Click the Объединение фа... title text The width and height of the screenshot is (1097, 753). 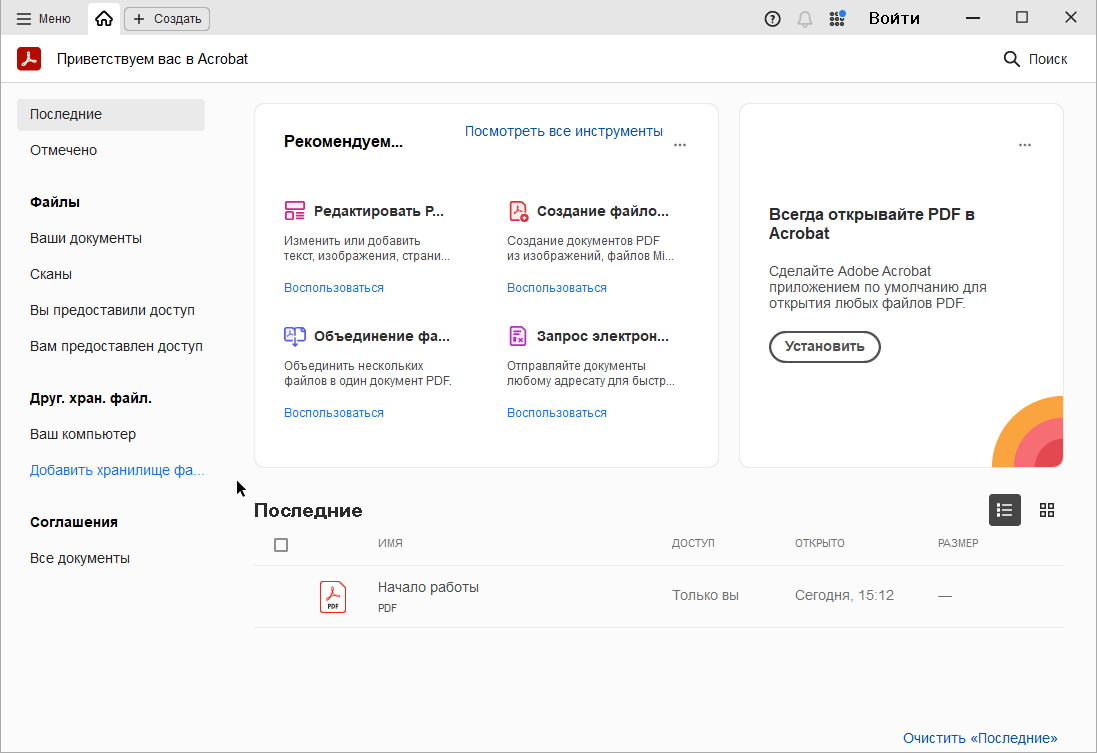381,337
